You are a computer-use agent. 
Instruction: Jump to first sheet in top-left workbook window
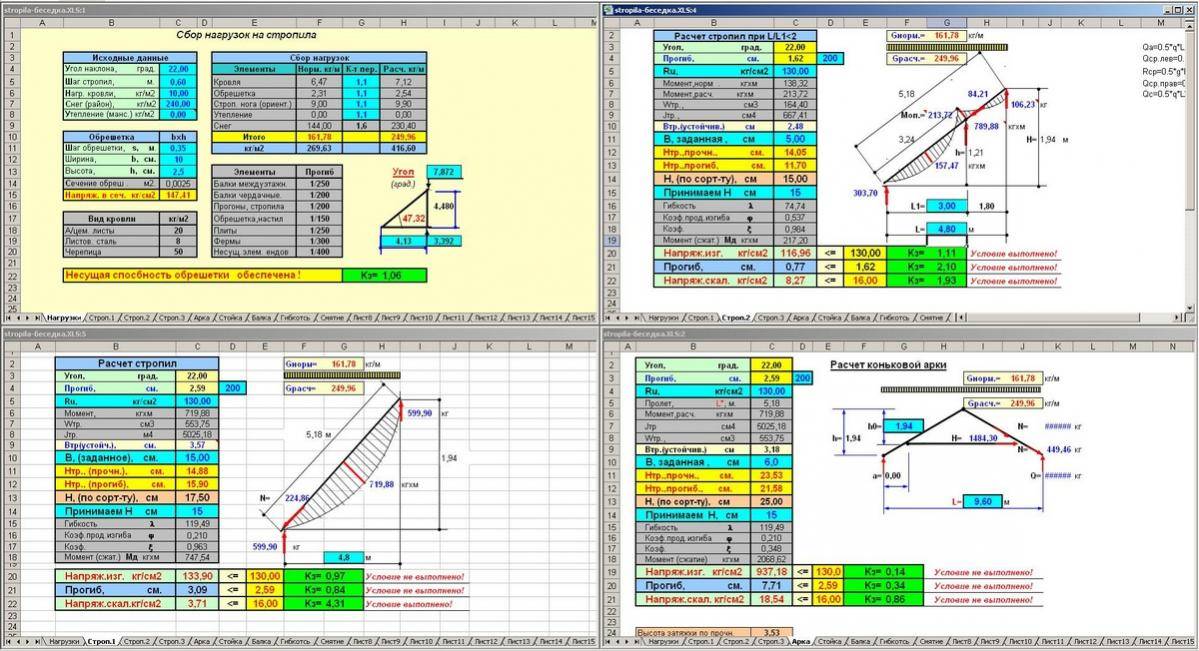(6, 318)
